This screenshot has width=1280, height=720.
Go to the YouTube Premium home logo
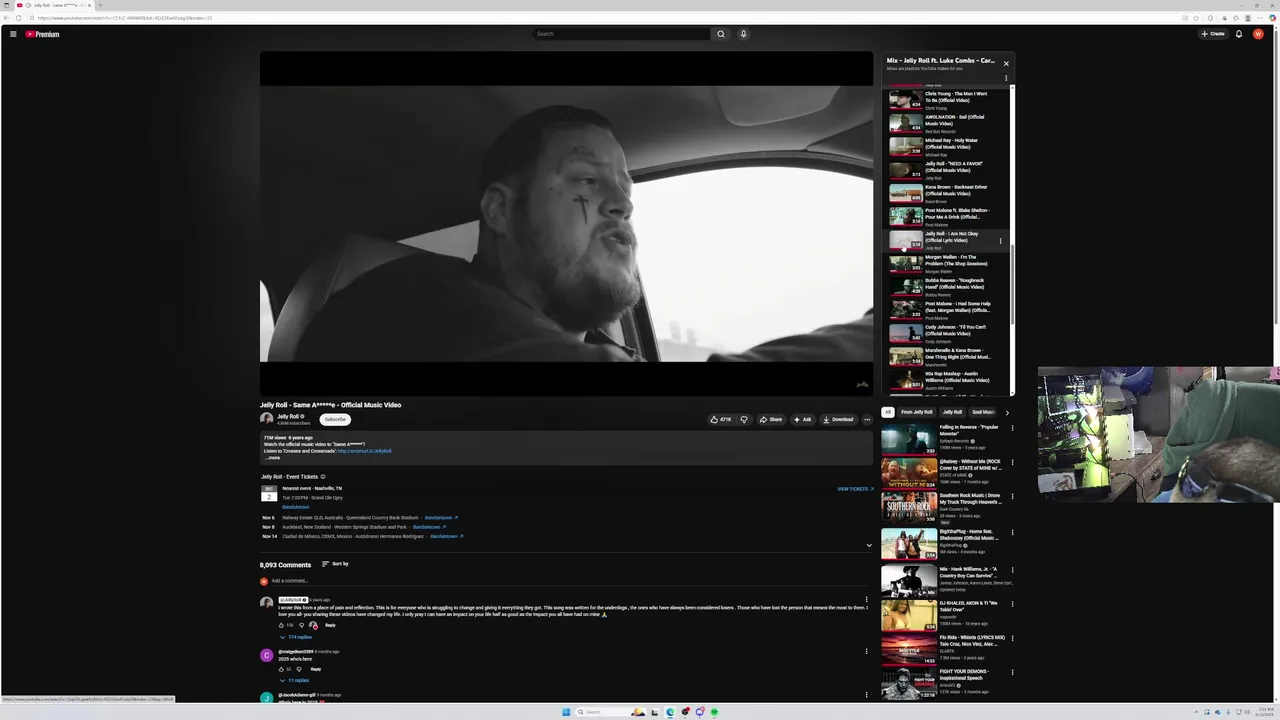[42, 34]
